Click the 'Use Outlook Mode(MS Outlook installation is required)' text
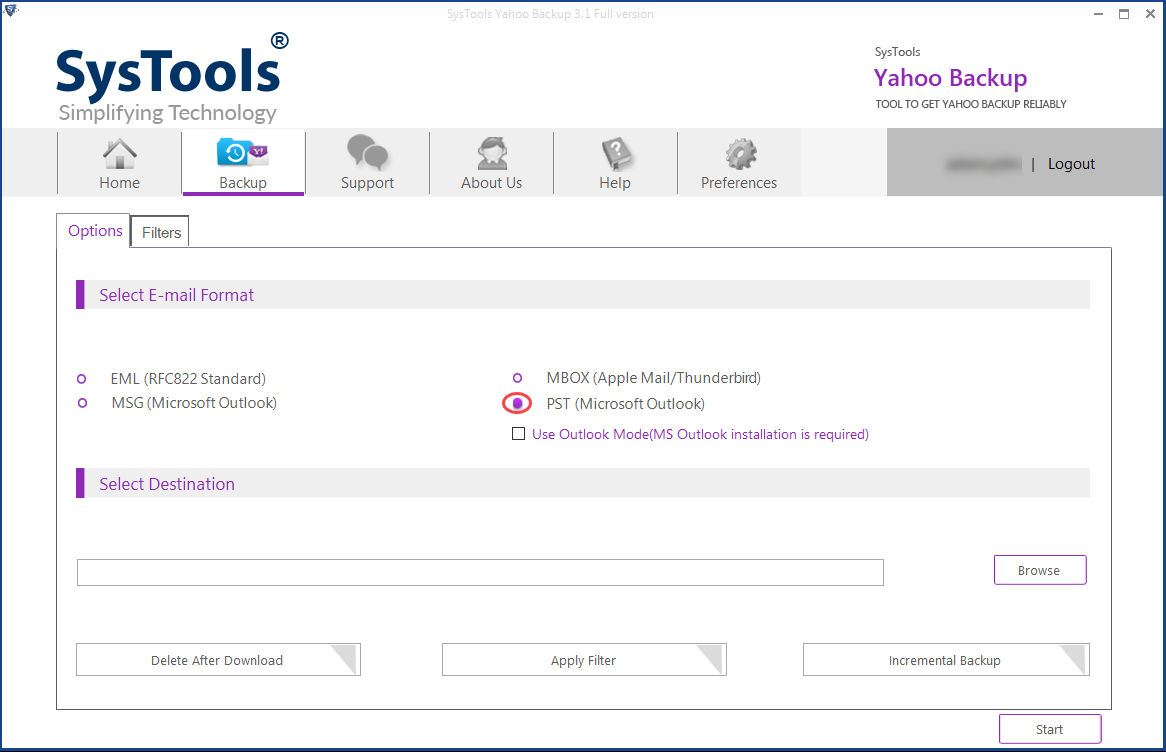The width and height of the screenshot is (1166, 752). click(x=700, y=434)
